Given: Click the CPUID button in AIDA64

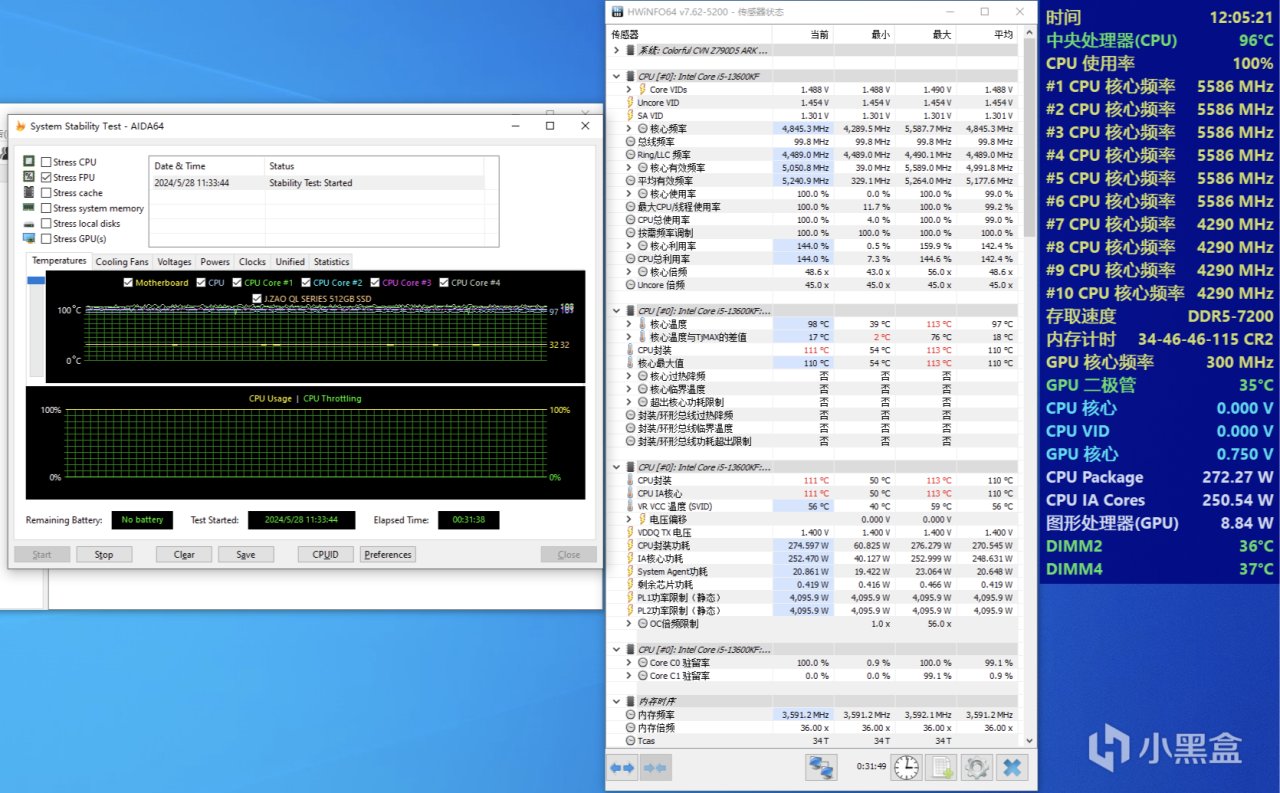Looking at the screenshot, I should click(x=326, y=554).
